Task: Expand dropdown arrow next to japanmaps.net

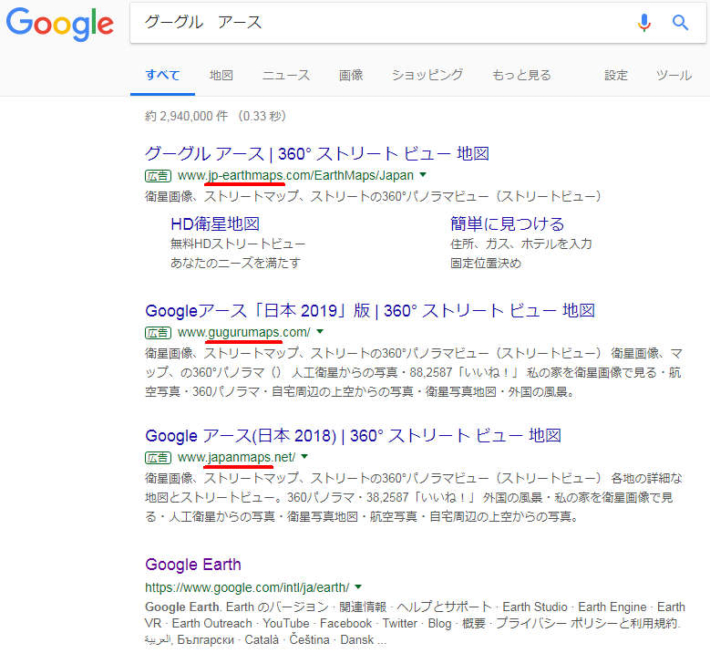Action: click(x=304, y=457)
